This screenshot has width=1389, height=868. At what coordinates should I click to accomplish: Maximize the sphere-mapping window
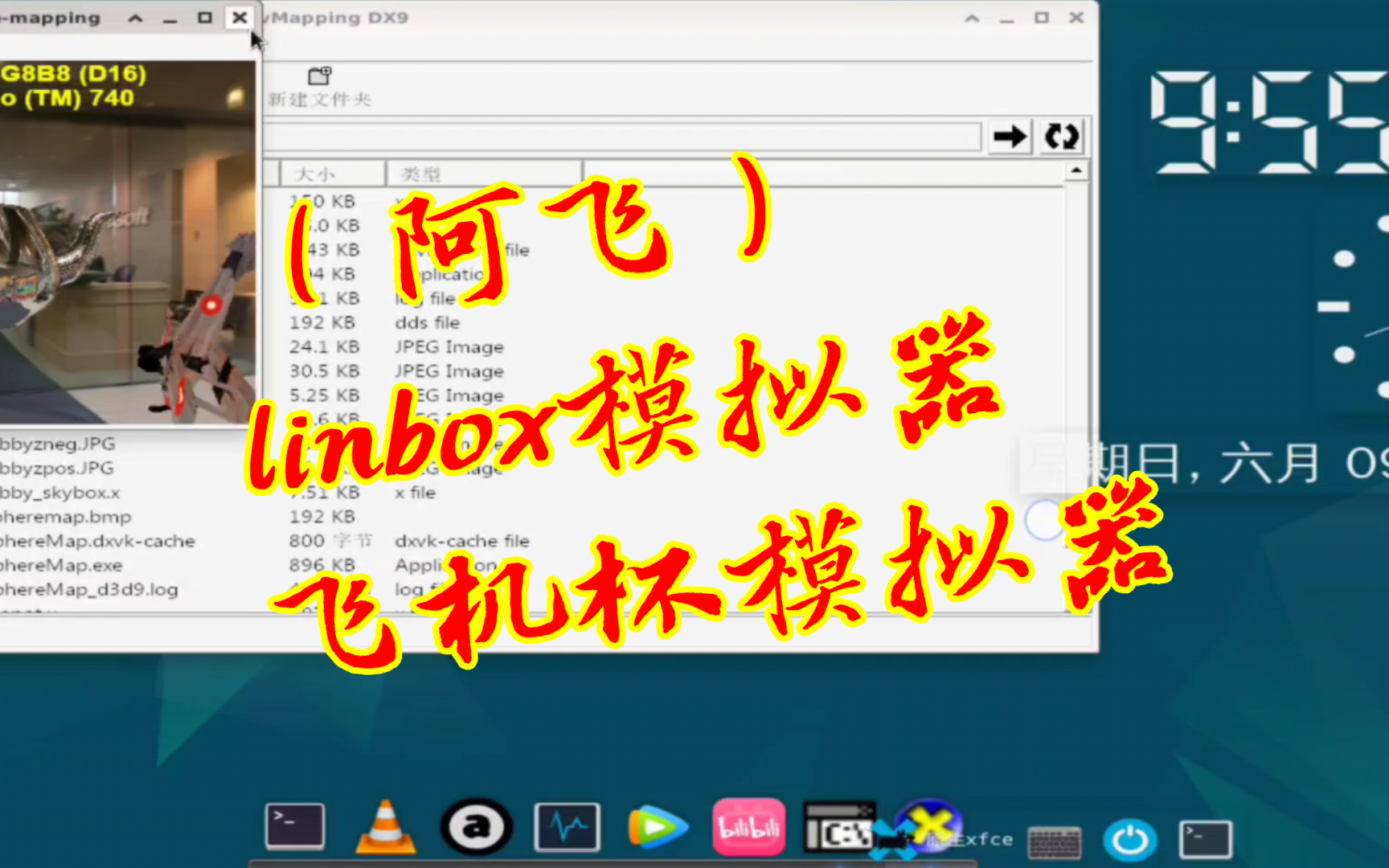[205, 18]
